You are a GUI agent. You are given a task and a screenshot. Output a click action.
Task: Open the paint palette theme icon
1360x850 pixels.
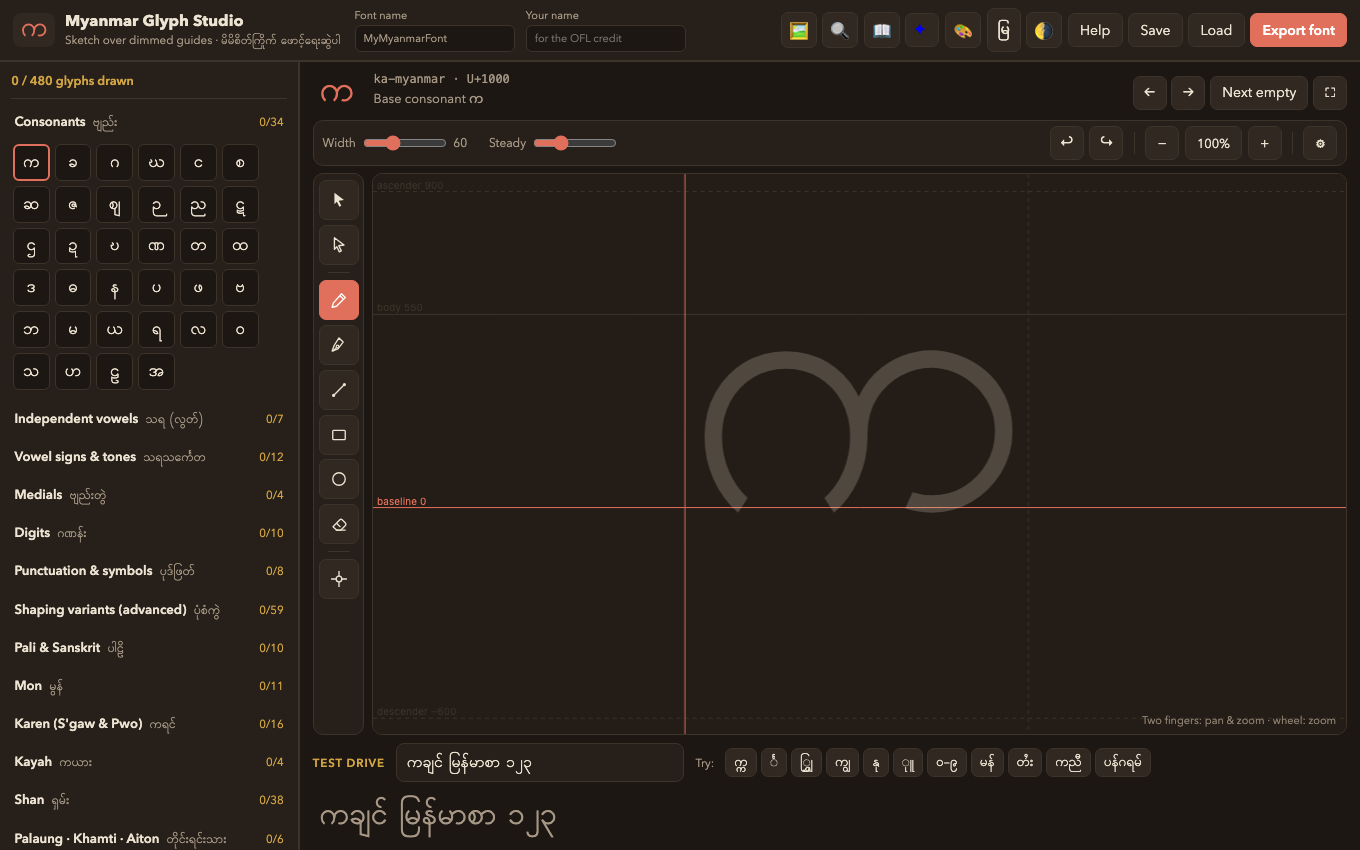click(962, 30)
